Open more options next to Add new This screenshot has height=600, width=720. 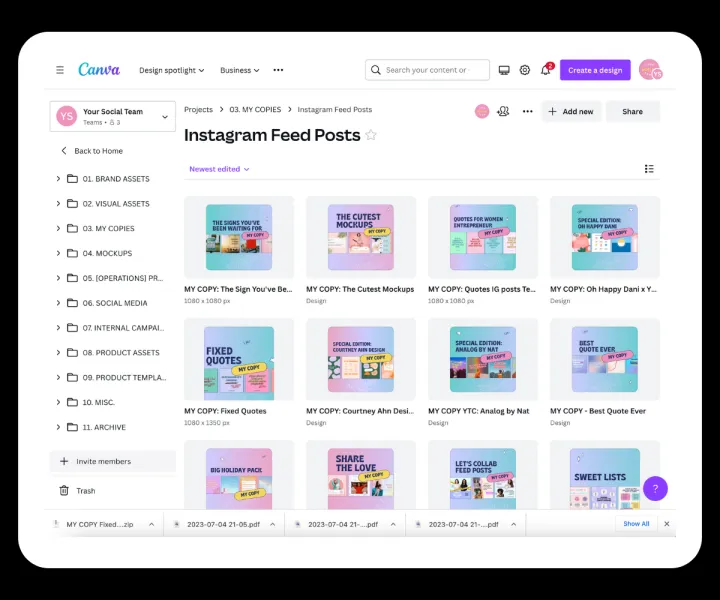[x=527, y=111]
